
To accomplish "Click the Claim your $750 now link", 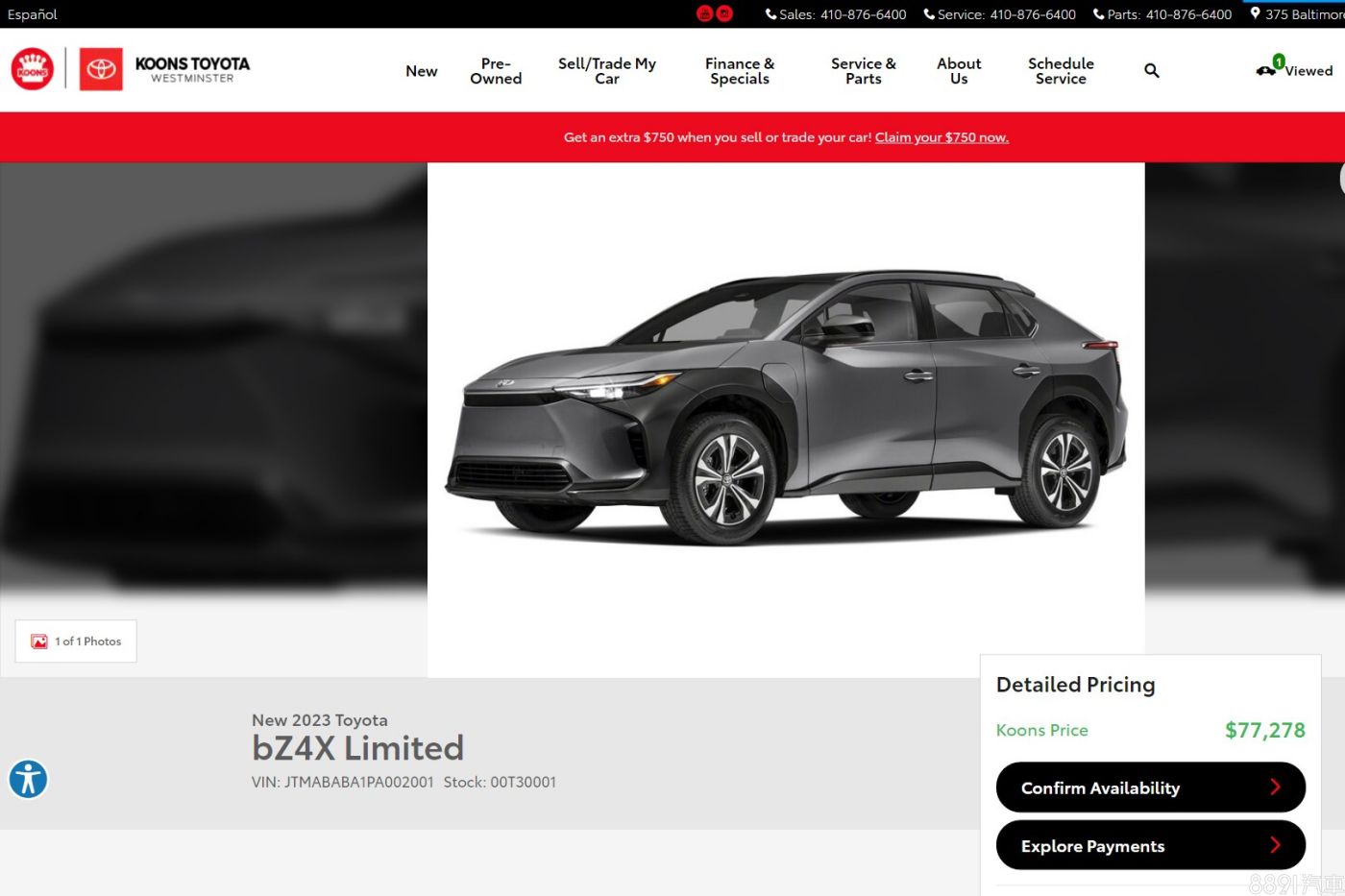I will pyautogui.click(x=941, y=137).
